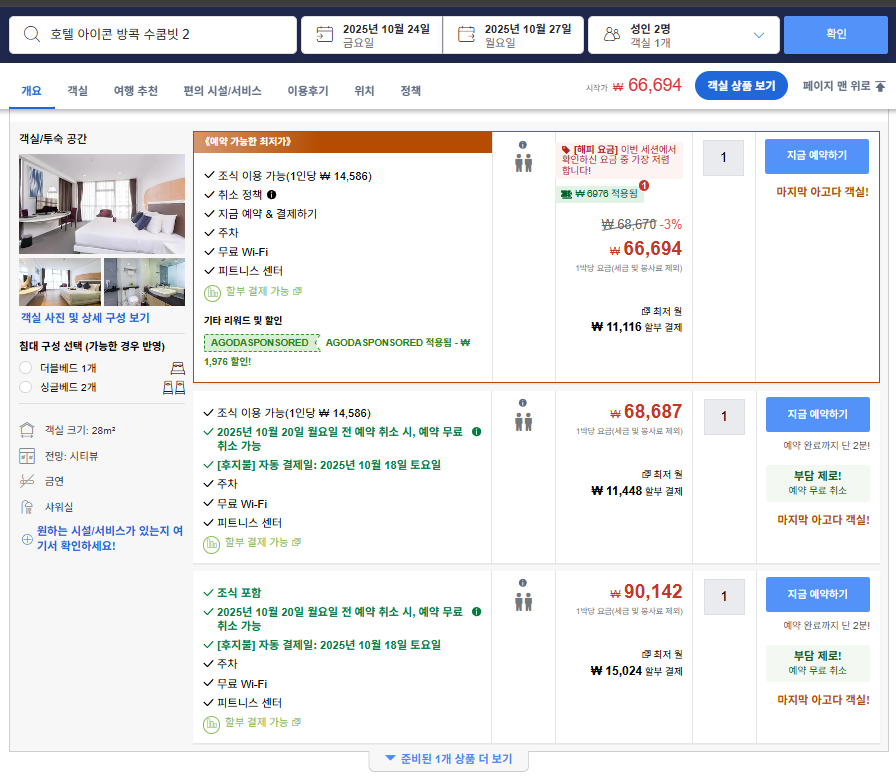This screenshot has height=778, width=896.
Task: Click the main bedroom photo thumbnail
Action: pyautogui.click(x=102, y=204)
